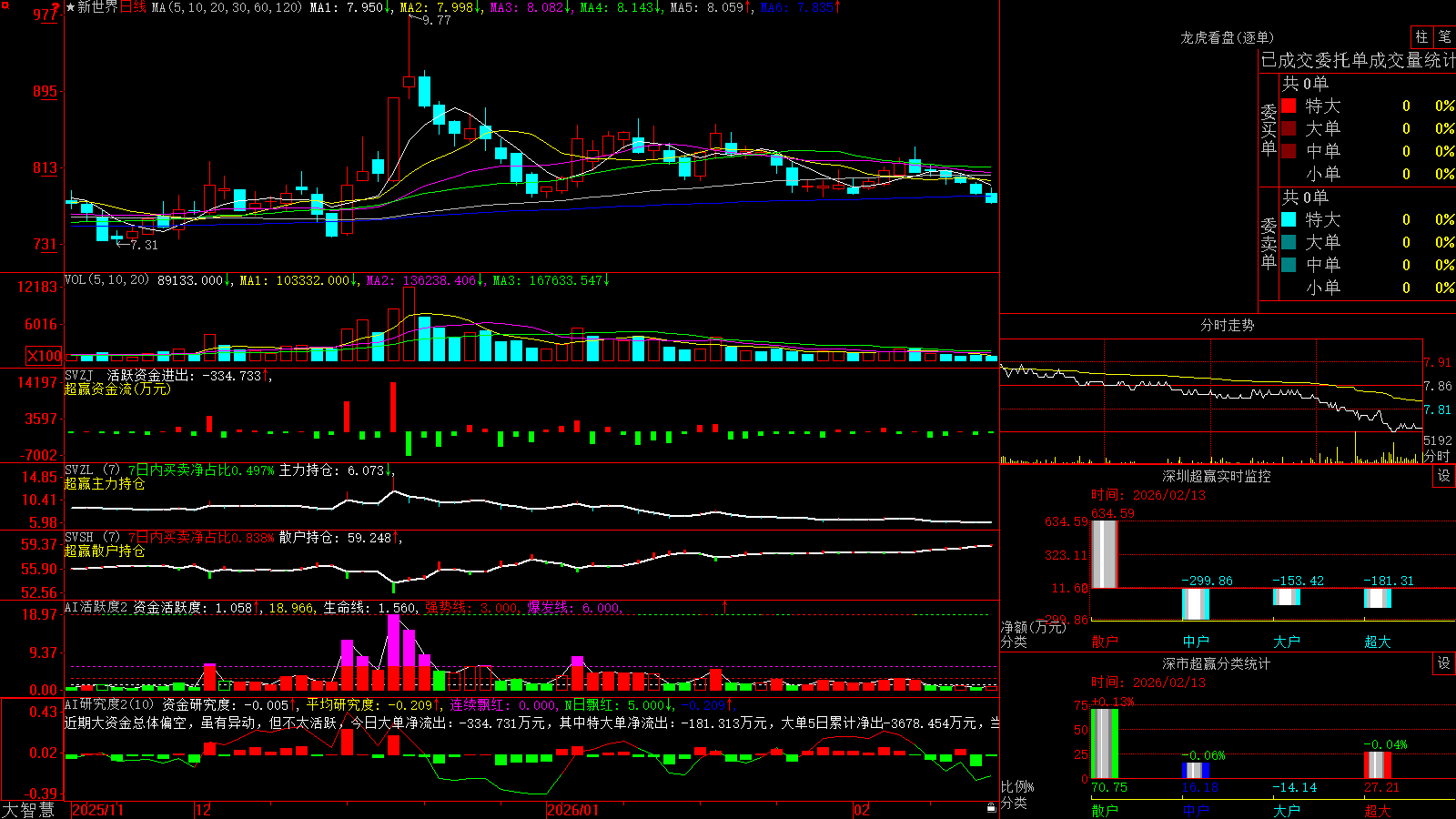The height and width of the screenshot is (819, 1456).
Task: Click the red arrow marker in AI活跃度 chart
Action: [x=725, y=606]
